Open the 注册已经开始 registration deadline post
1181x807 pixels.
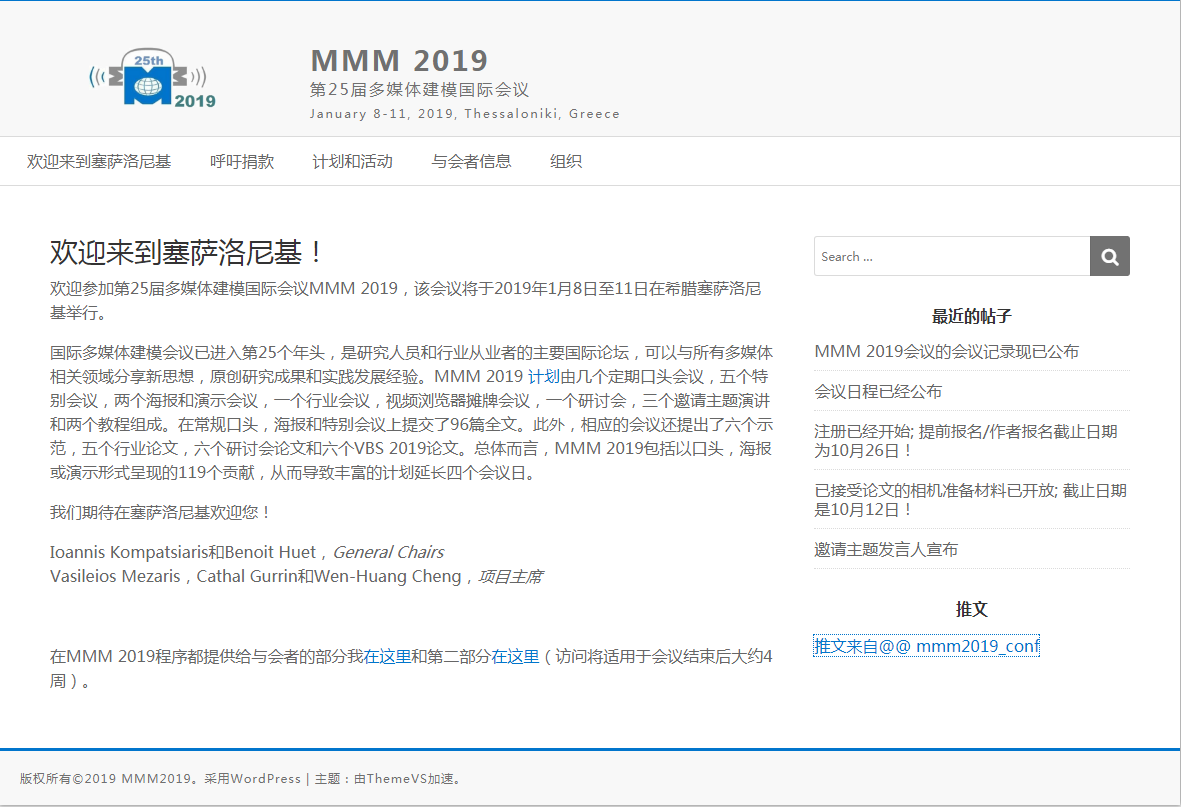coord(966,441)
